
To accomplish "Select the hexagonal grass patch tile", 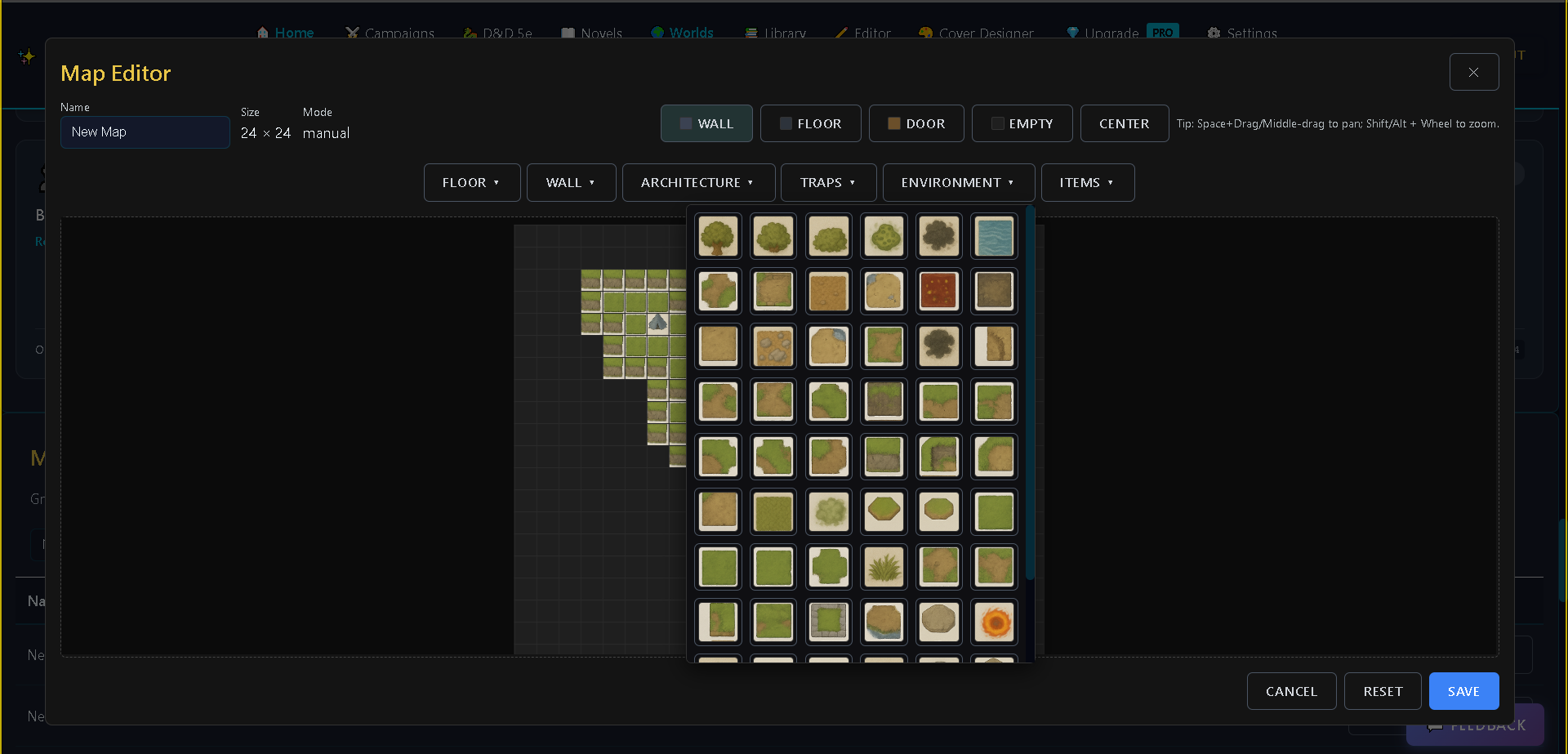I will 884,512.
